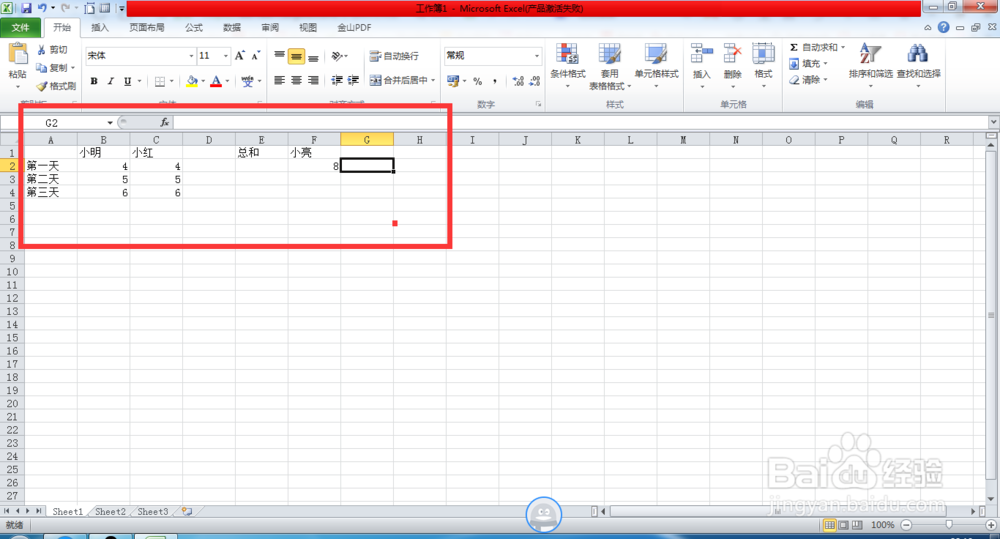Click 自动求和 AutoSum button
The width and height of the screenshot is (1000, 539).
pyautogui.click(x=813, y=47)
